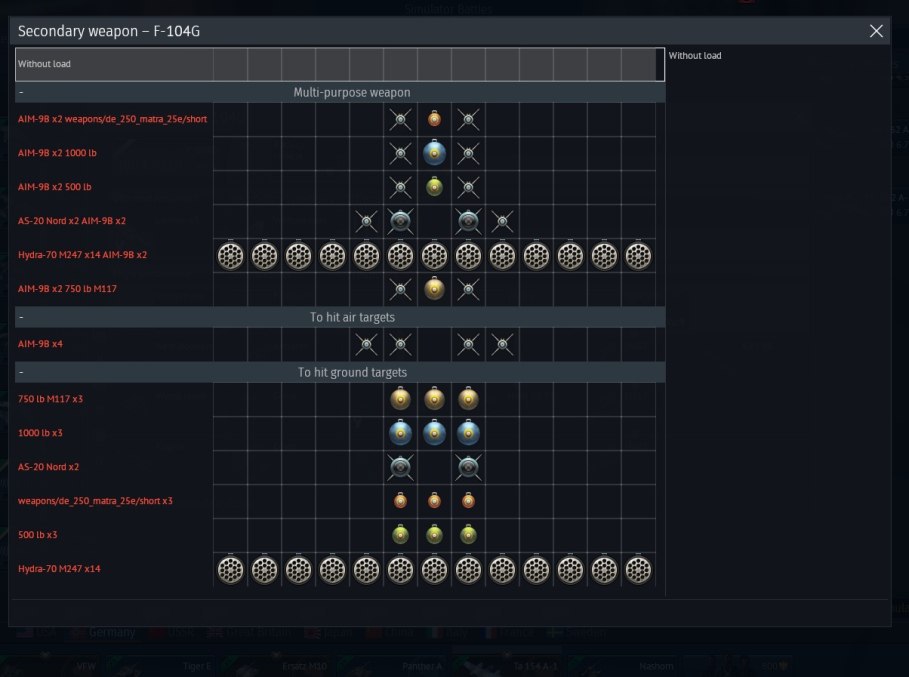Viewport: 909px width, 677px height.
Task: Click left AS-20 missile in AS-20 Nord x2 row
Action: tap(401, 467)
